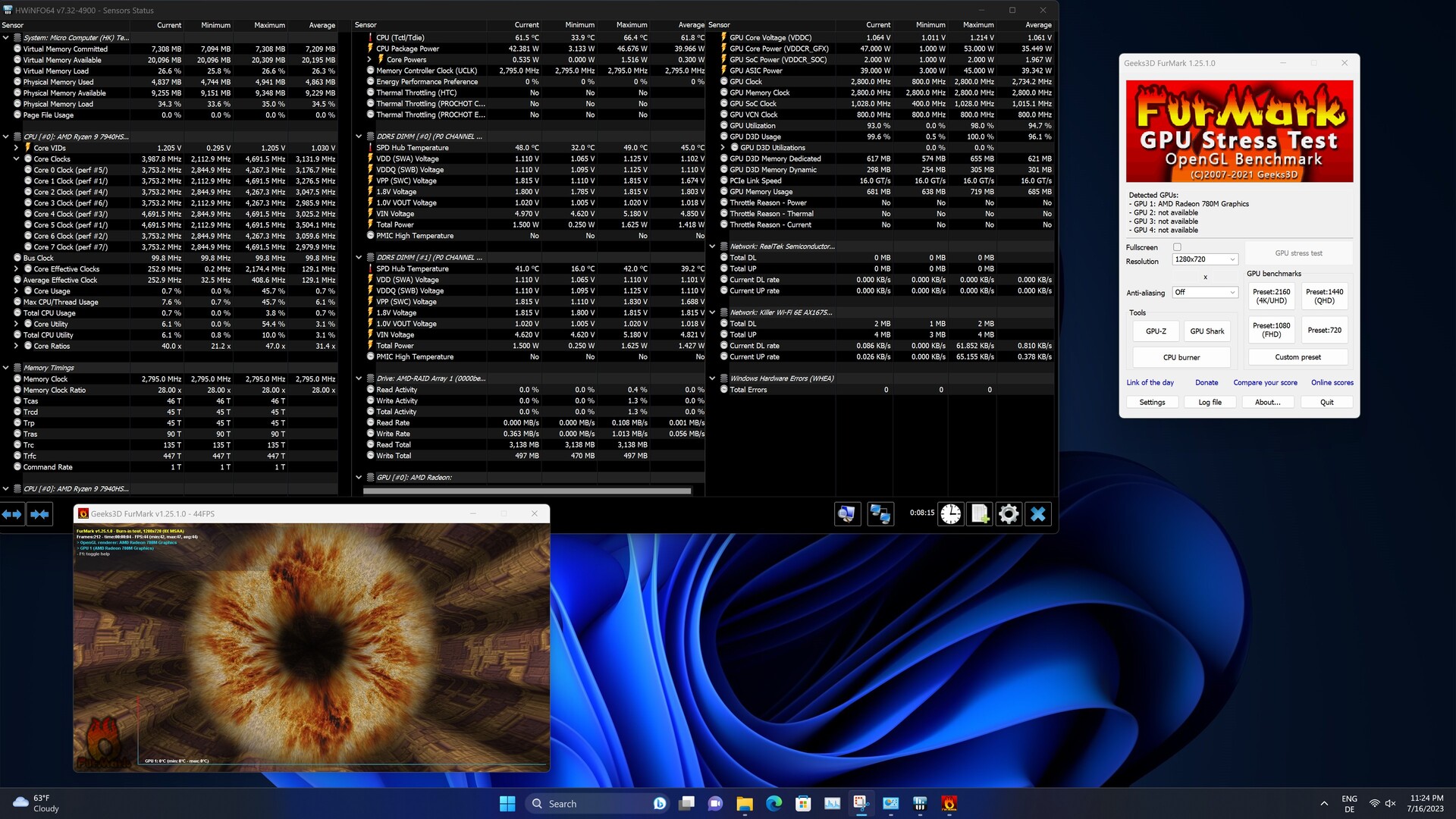Image resolution: width=1456 pixels, height=819 pixels.
Task: Enable the Fullscreen checkbox in FurMark
Action: coord(1177,247)
